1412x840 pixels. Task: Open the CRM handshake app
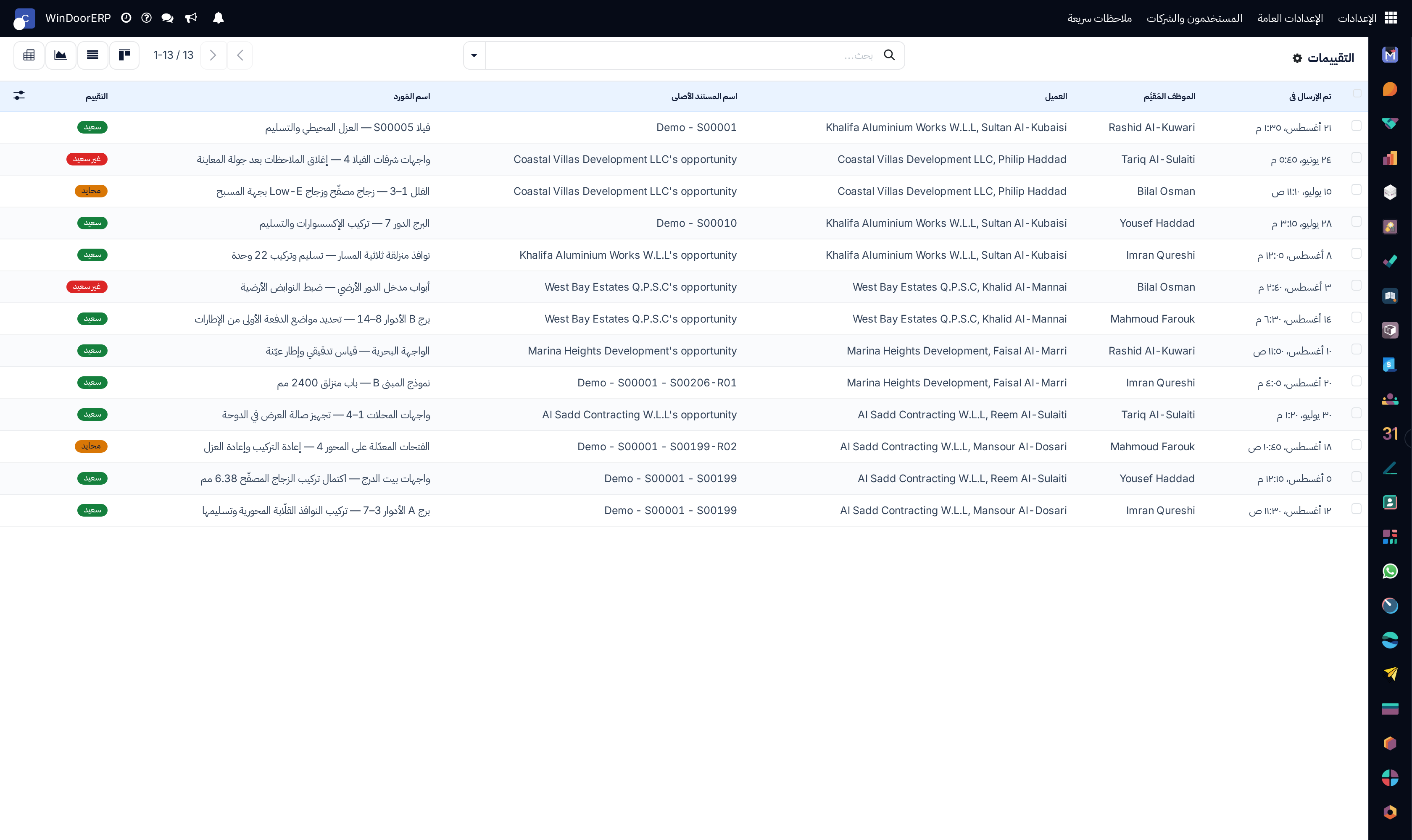[x=1390, y=123]
